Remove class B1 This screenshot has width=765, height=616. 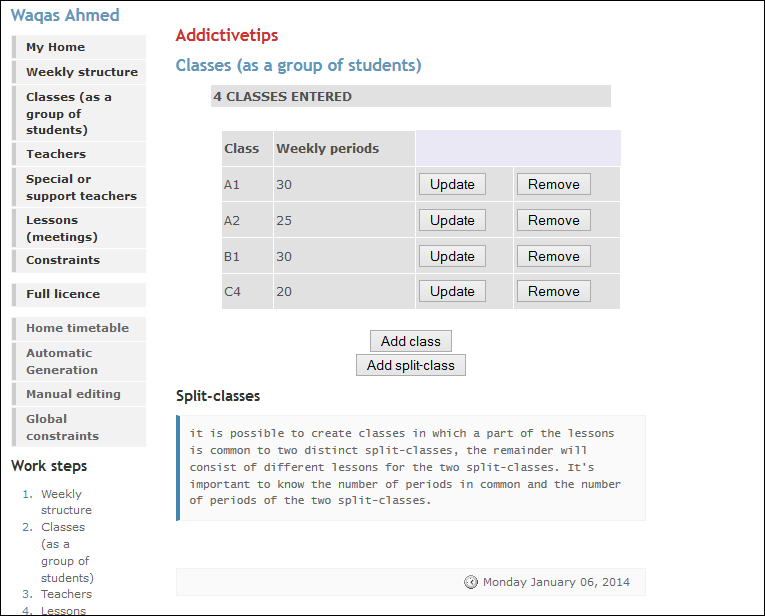554,256
